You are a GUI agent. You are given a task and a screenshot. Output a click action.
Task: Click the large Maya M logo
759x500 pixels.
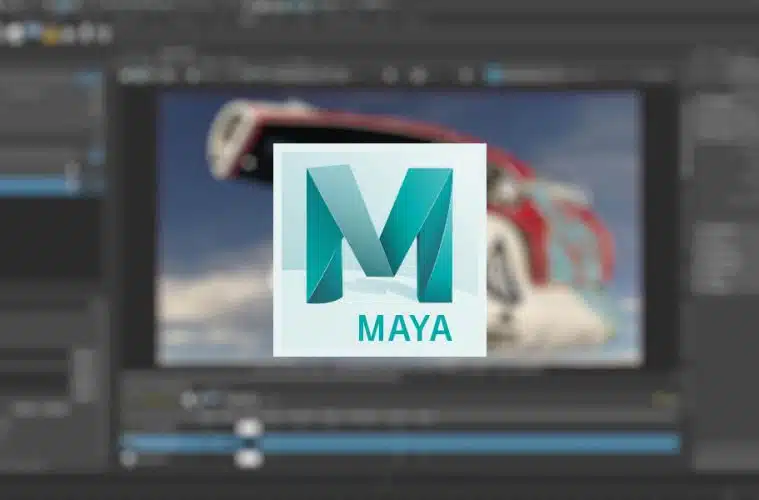pos(379,233)
